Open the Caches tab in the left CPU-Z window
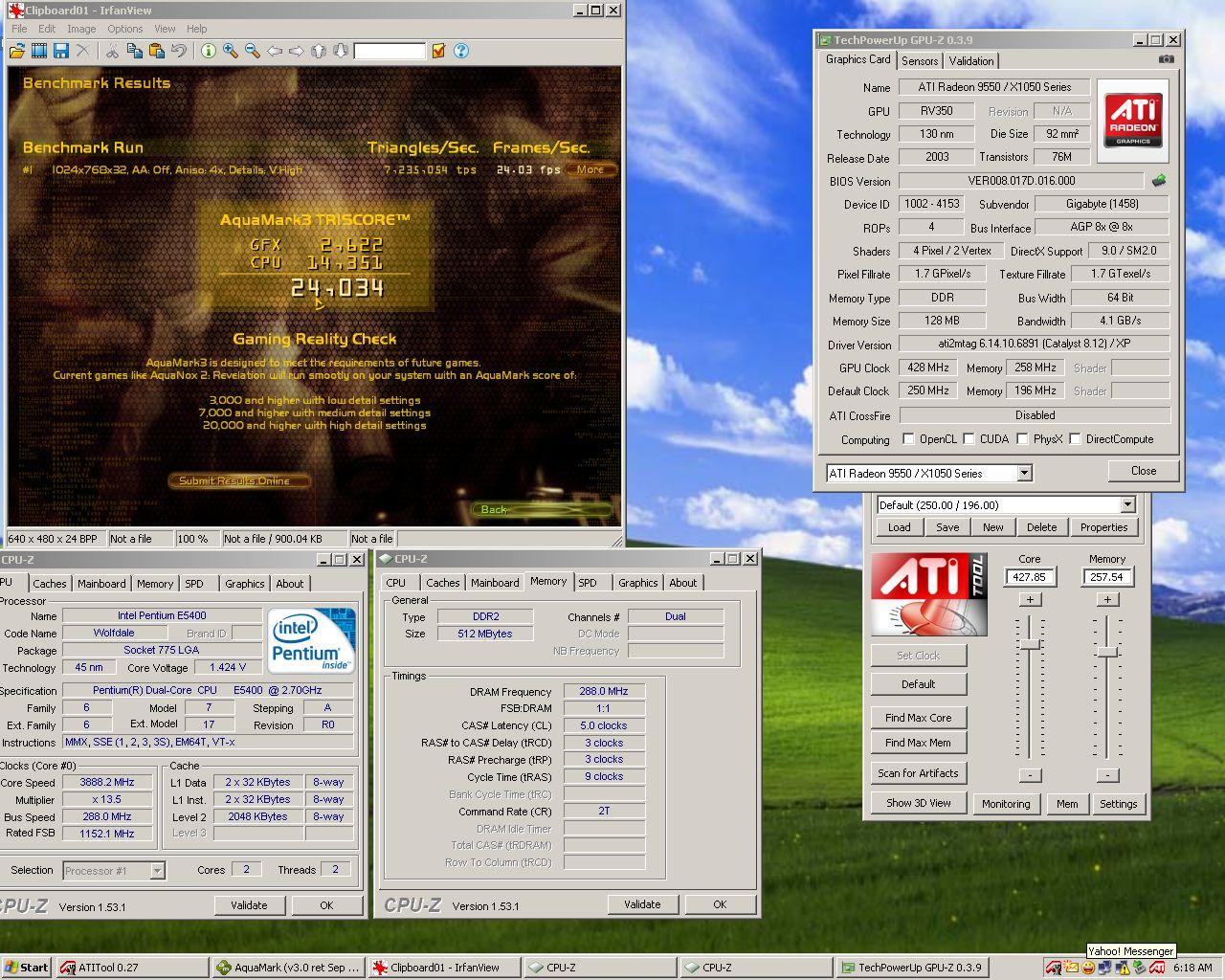The image size is (1225, 980). pyautogui.click(x=50, y=584)
